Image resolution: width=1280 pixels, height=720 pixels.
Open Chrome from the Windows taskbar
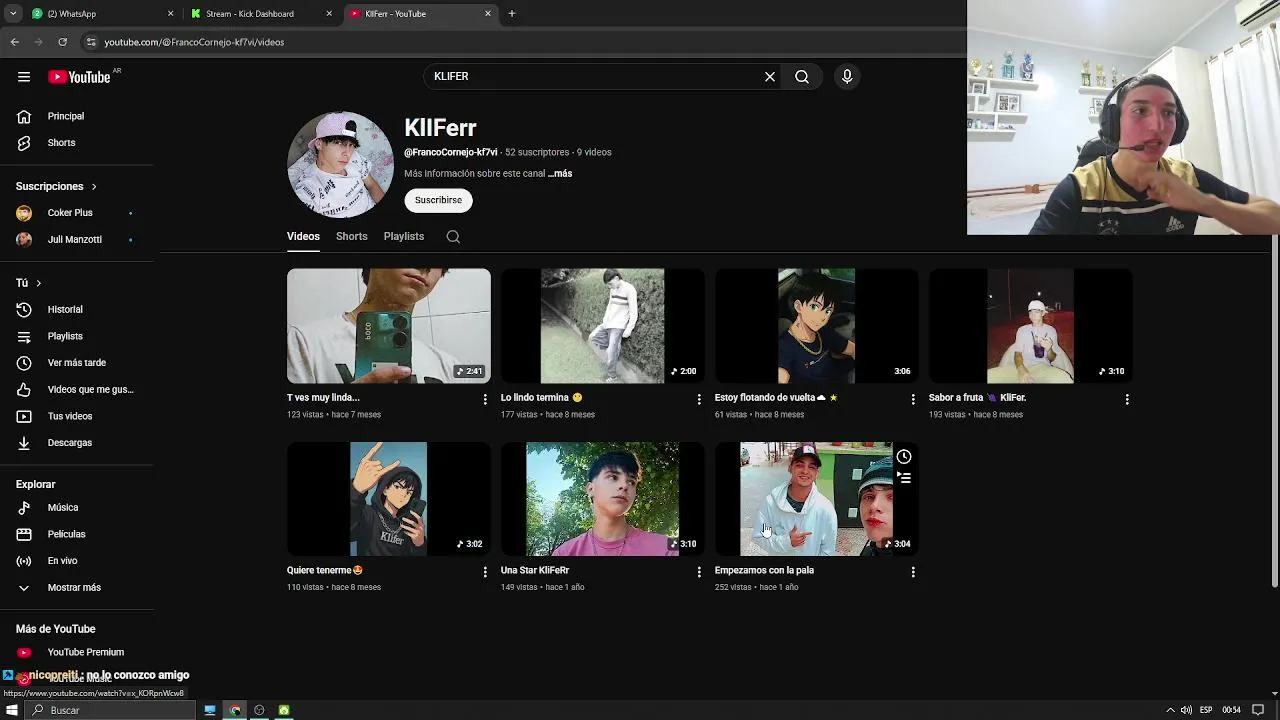235,710
